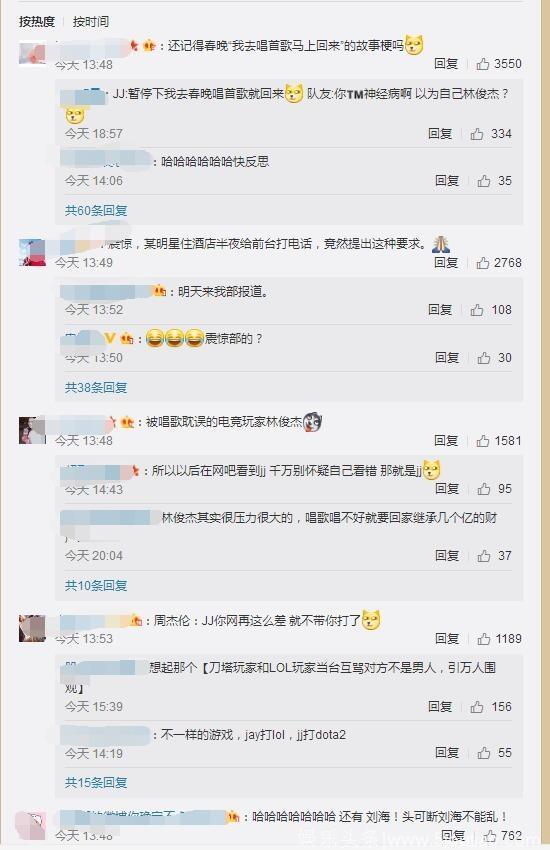Screen dimensions: 550x850
Task: Show all 共10条回复 replies
Action: click(96, 585)
